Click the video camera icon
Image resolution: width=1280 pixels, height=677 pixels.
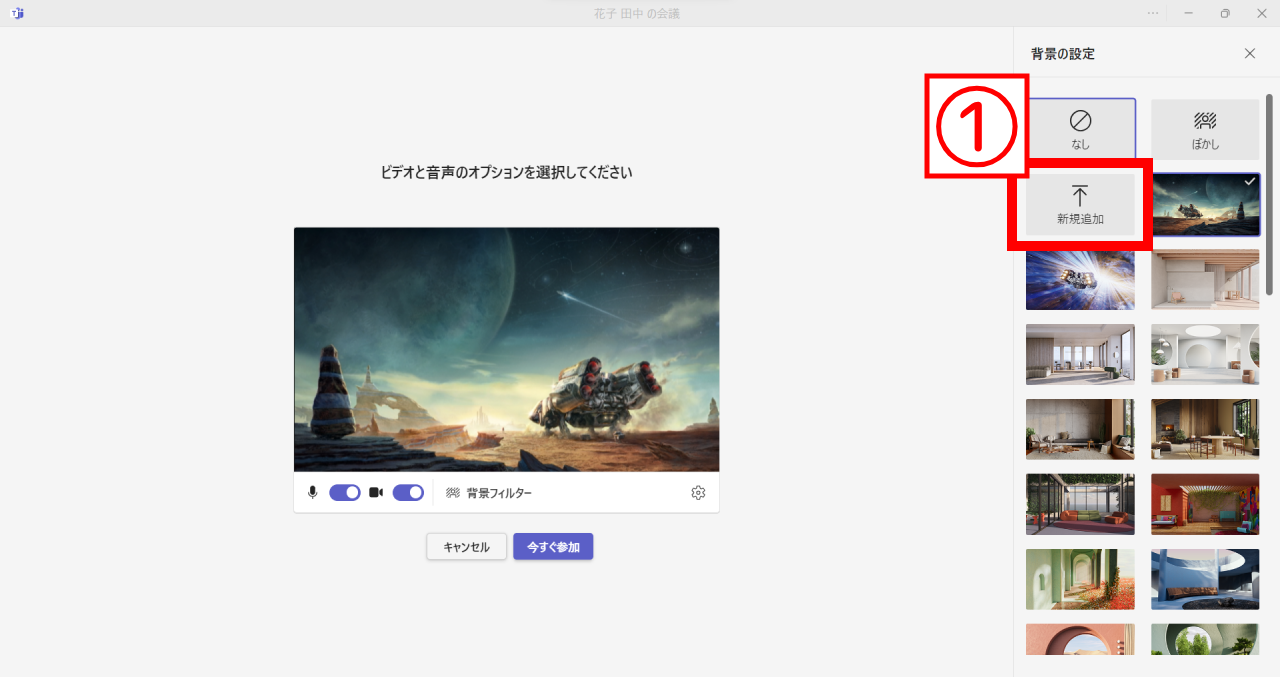pos(376,492)
